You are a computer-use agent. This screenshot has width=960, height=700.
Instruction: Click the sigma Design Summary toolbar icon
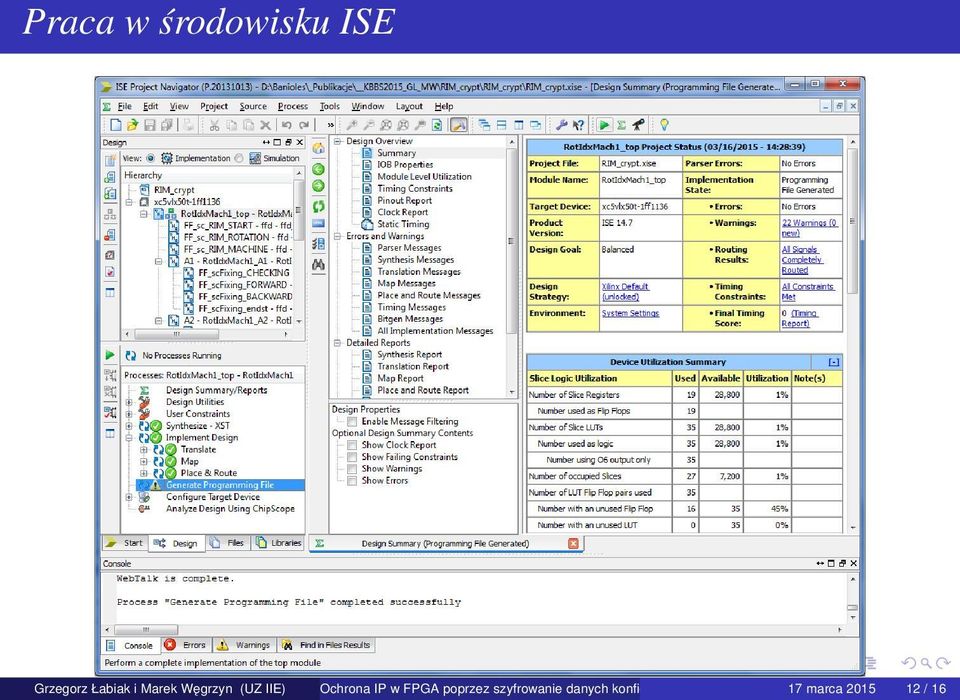pyautogui.click(x=621, y=125)
